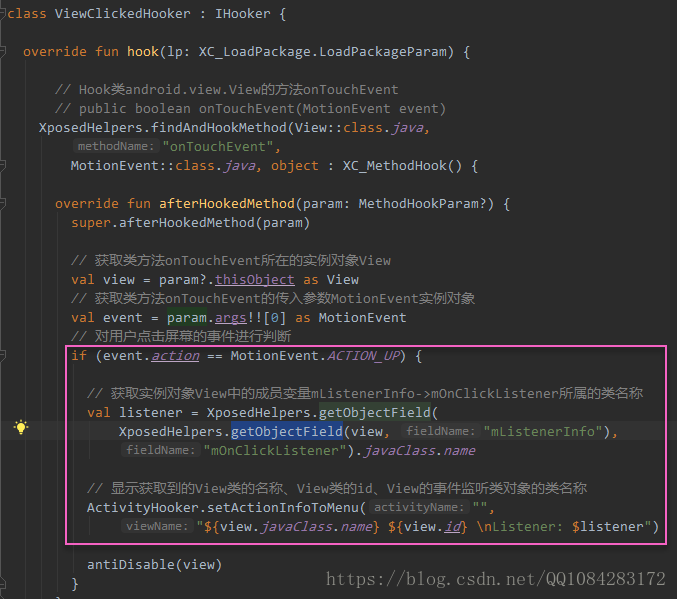Click the "onTouchEvent" string literal

point(218,147)
